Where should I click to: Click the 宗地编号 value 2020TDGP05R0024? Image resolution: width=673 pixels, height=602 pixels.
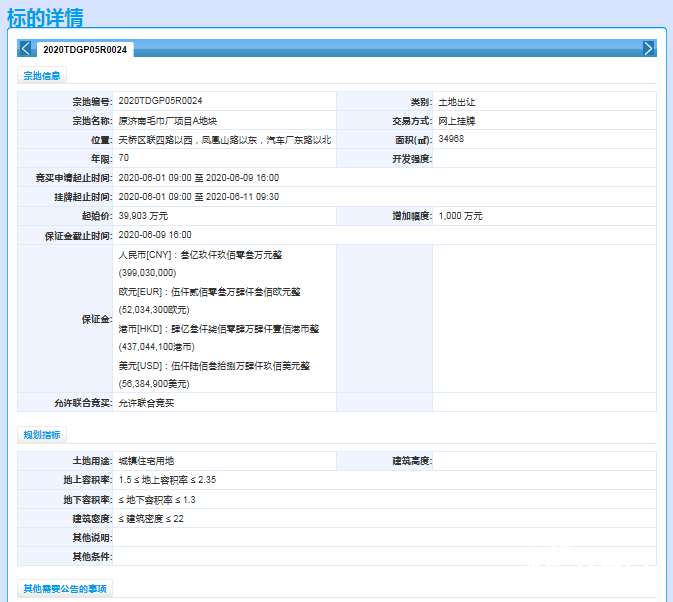point(160,102)
